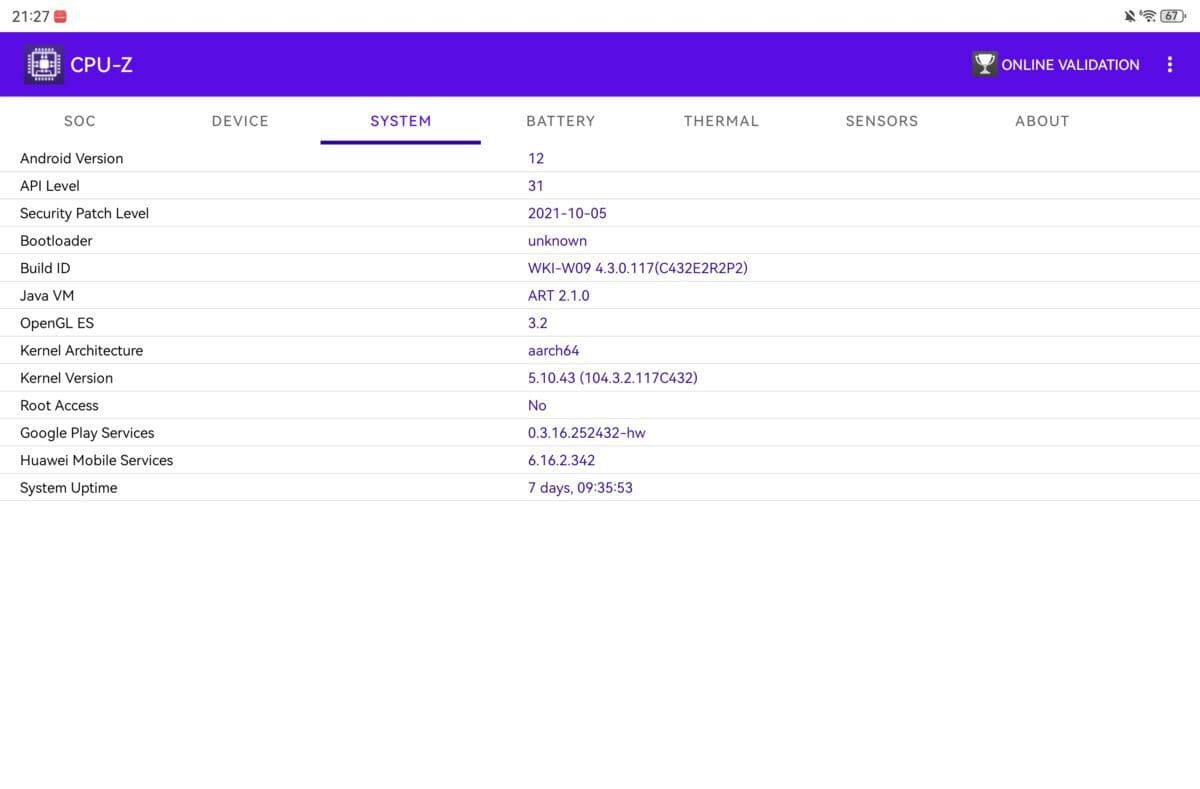Click the trophy icon for validation
The height and width of the screenshot is (789, 1200).
click(x=985, y=64)
